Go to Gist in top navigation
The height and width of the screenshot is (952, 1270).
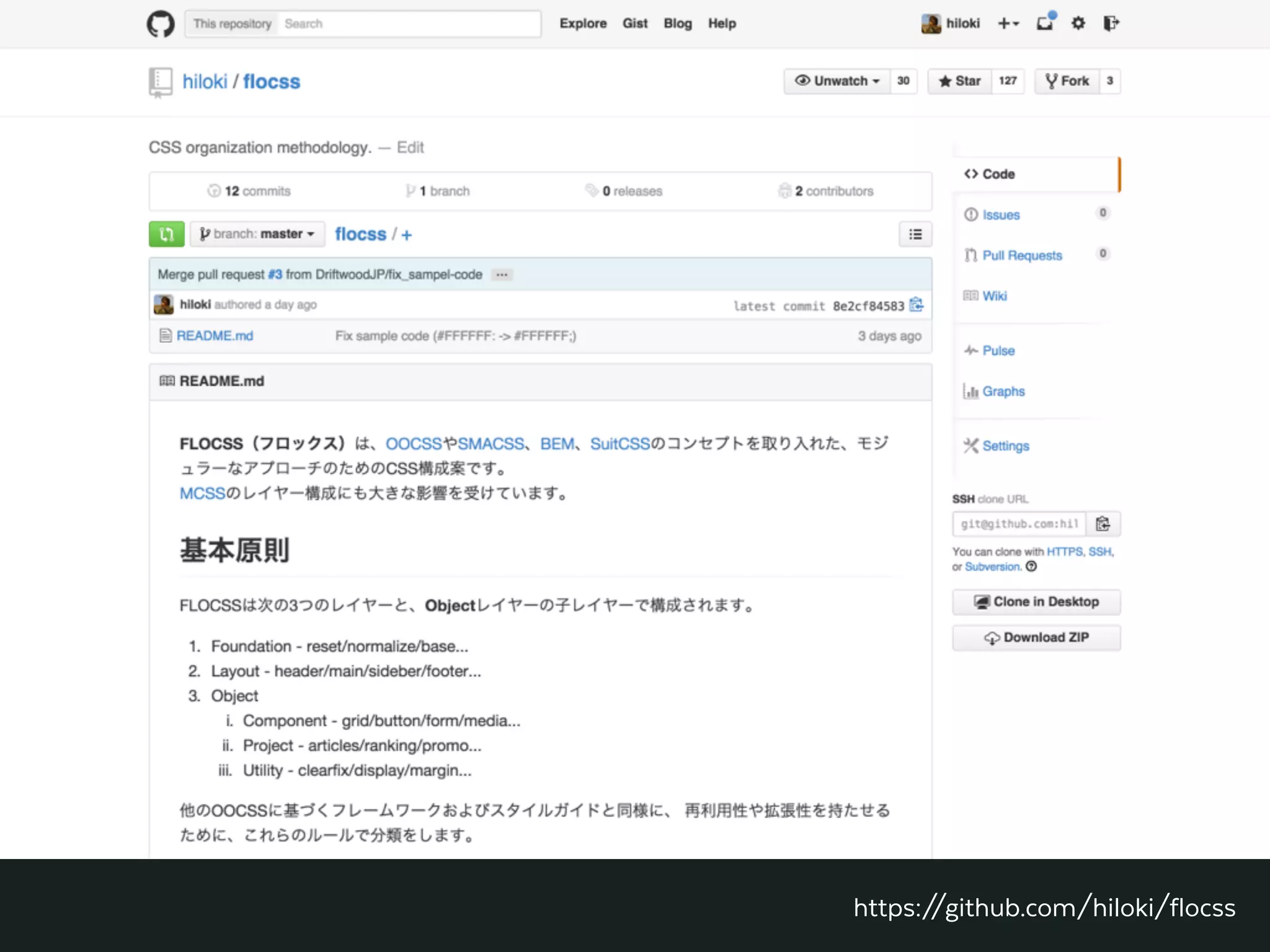tap(635, 24)
